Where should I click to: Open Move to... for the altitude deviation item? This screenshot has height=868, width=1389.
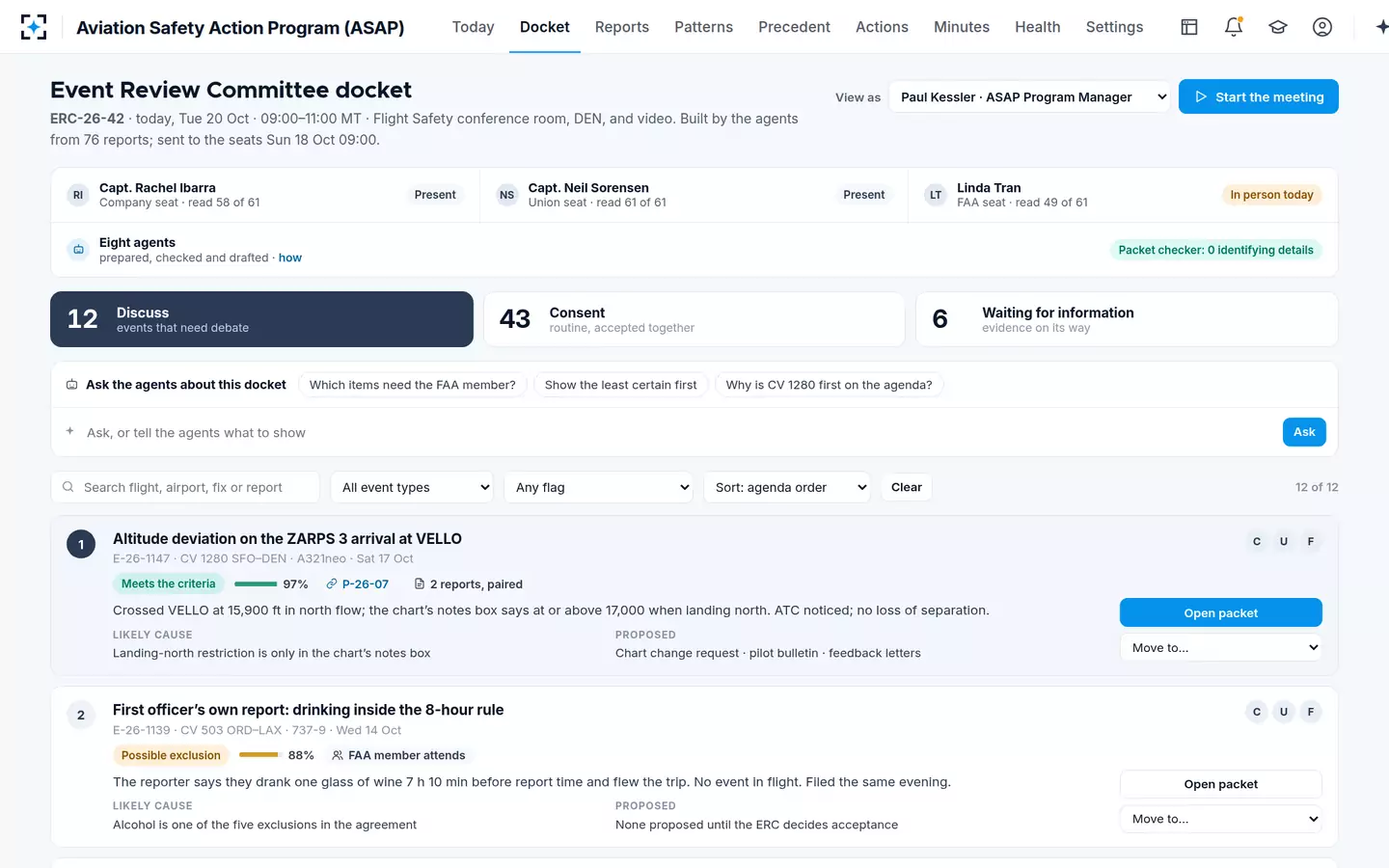point(1221,647)
